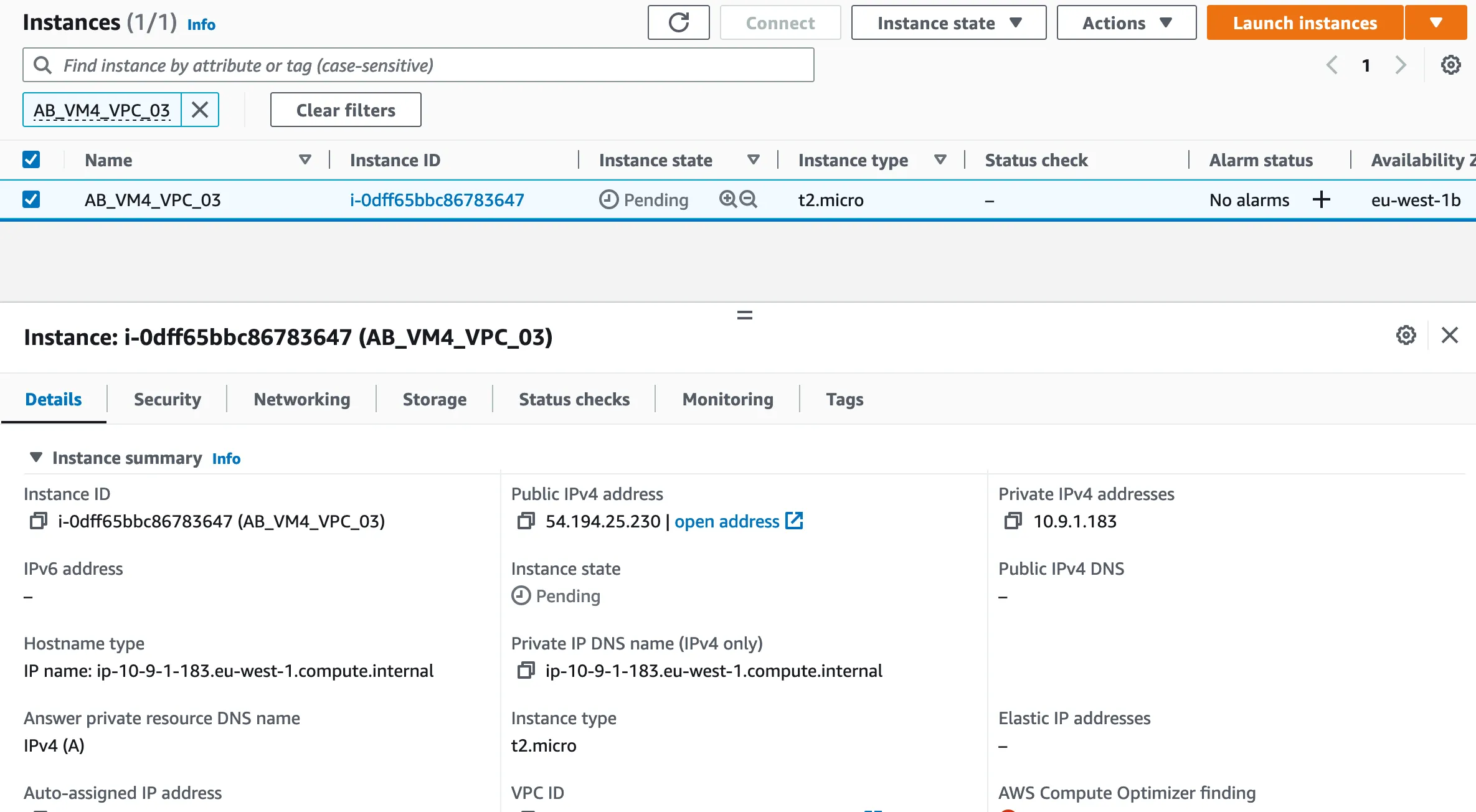1476x812 pixels.
Task: Open the Instance state dropdown
Action: (949, 23)
